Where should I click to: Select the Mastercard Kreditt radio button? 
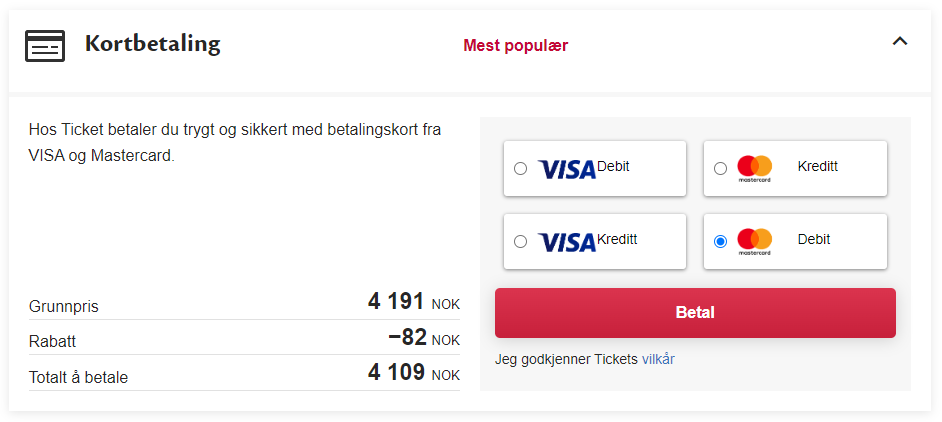pyautogui.click(x=720, y=169)
